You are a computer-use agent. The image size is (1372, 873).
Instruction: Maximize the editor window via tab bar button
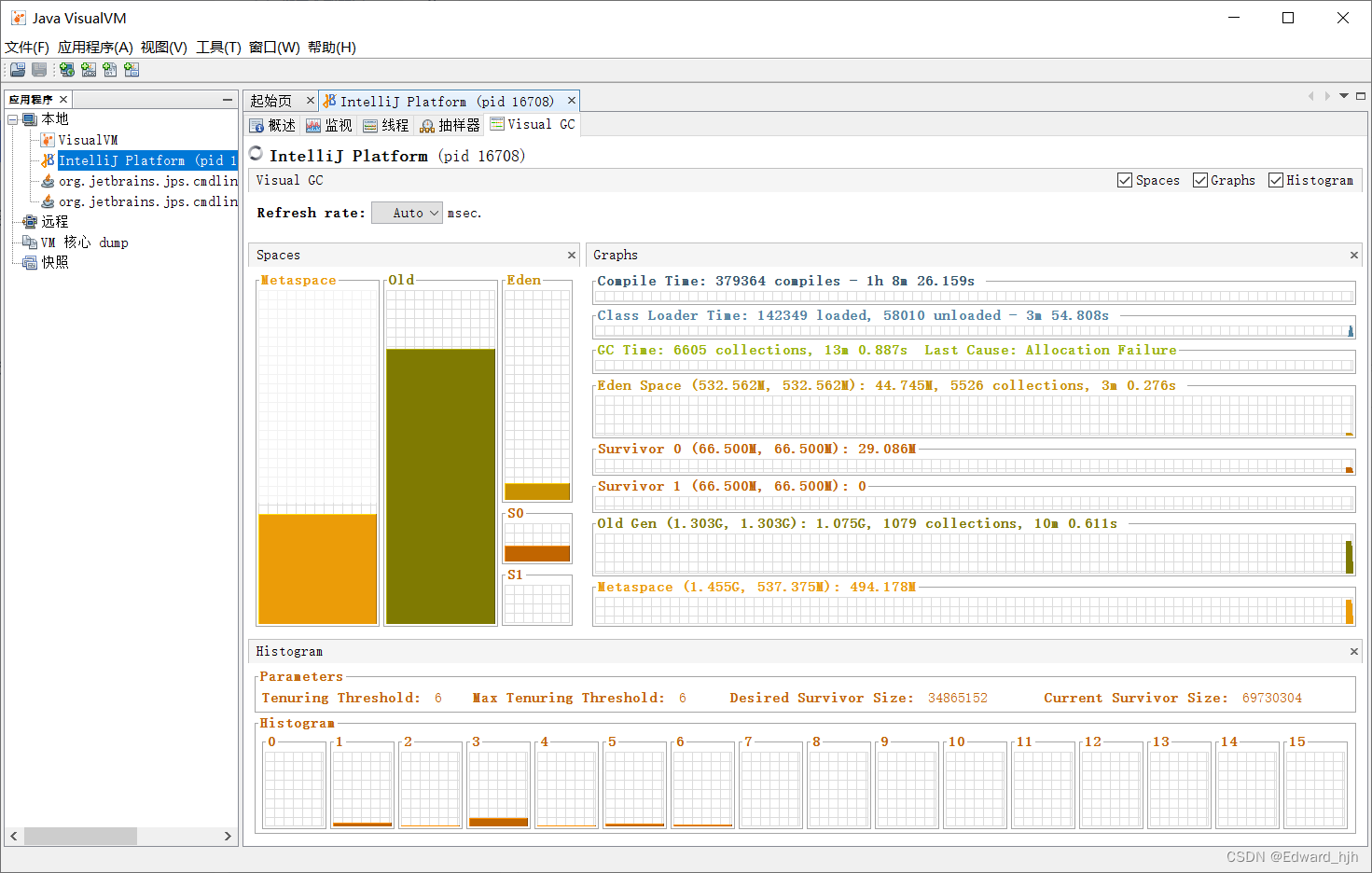(1361, 96)
